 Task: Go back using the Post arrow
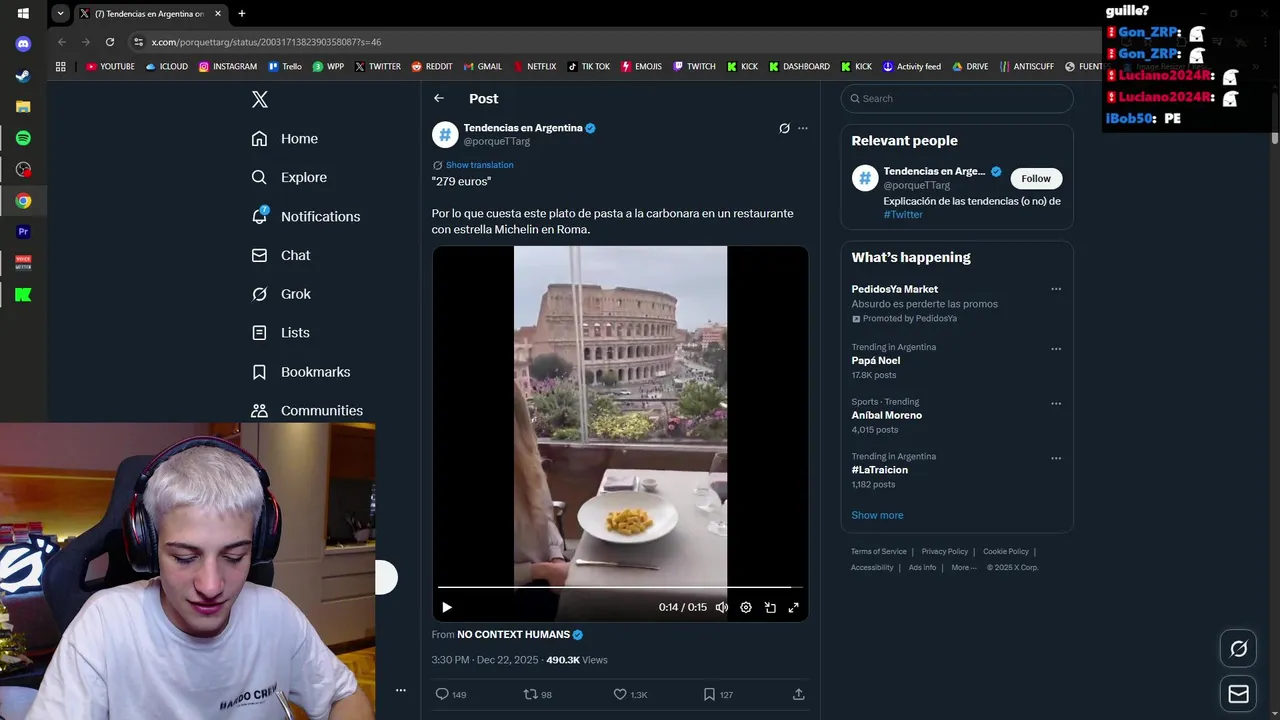pos(439,98)
